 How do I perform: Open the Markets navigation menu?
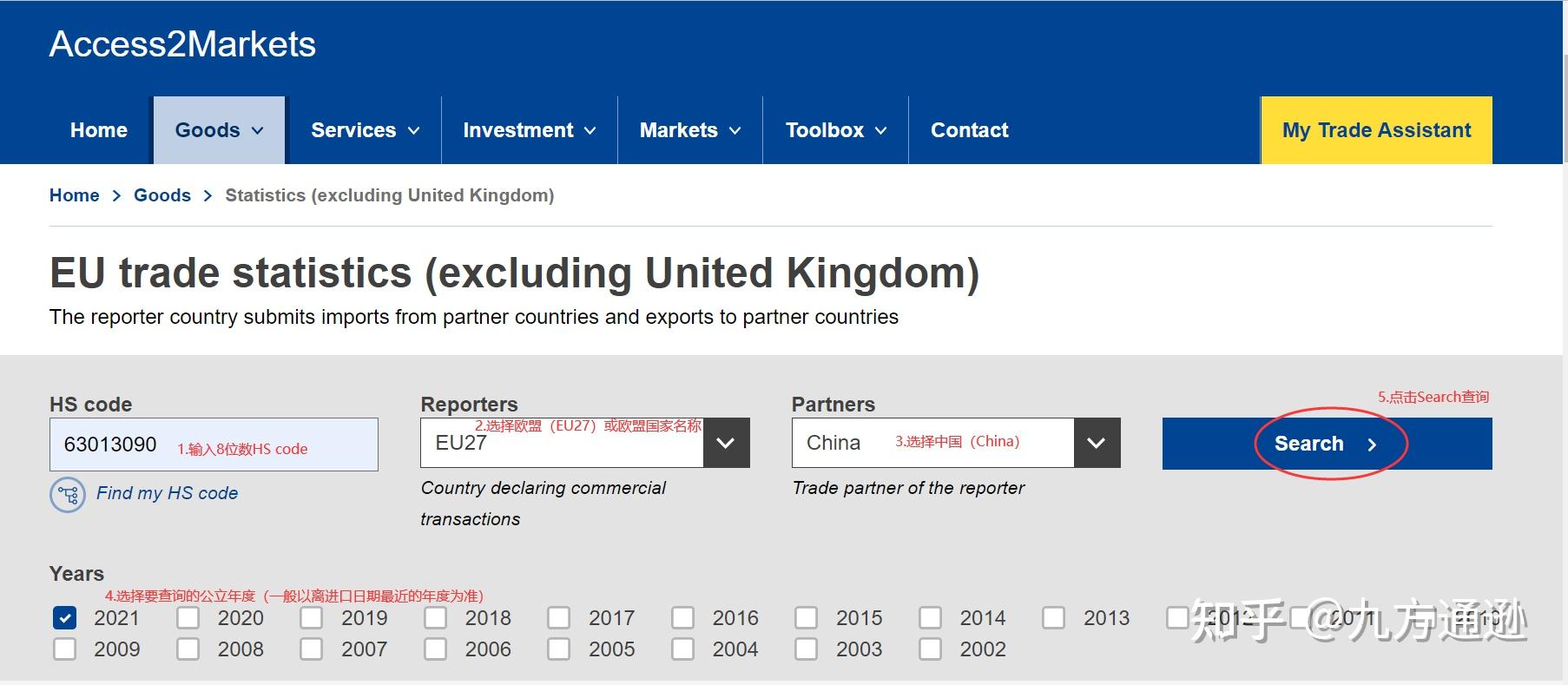[x=689, y=130]
